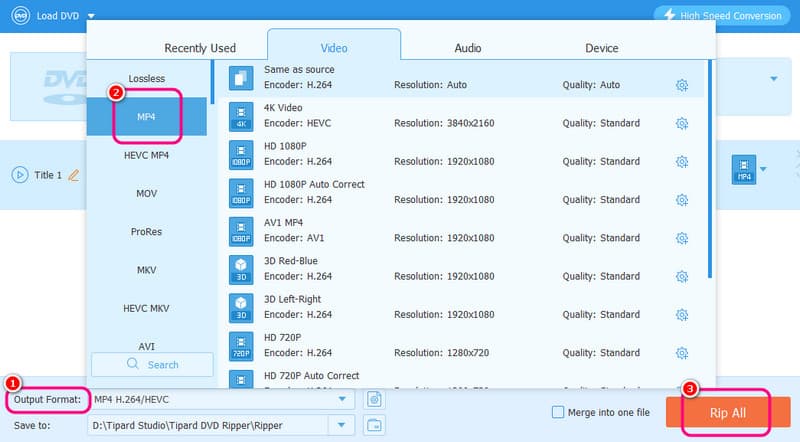Click the MP4 output format icon for Title 1
Screen dimensions: 800x442
pos(744,169)
